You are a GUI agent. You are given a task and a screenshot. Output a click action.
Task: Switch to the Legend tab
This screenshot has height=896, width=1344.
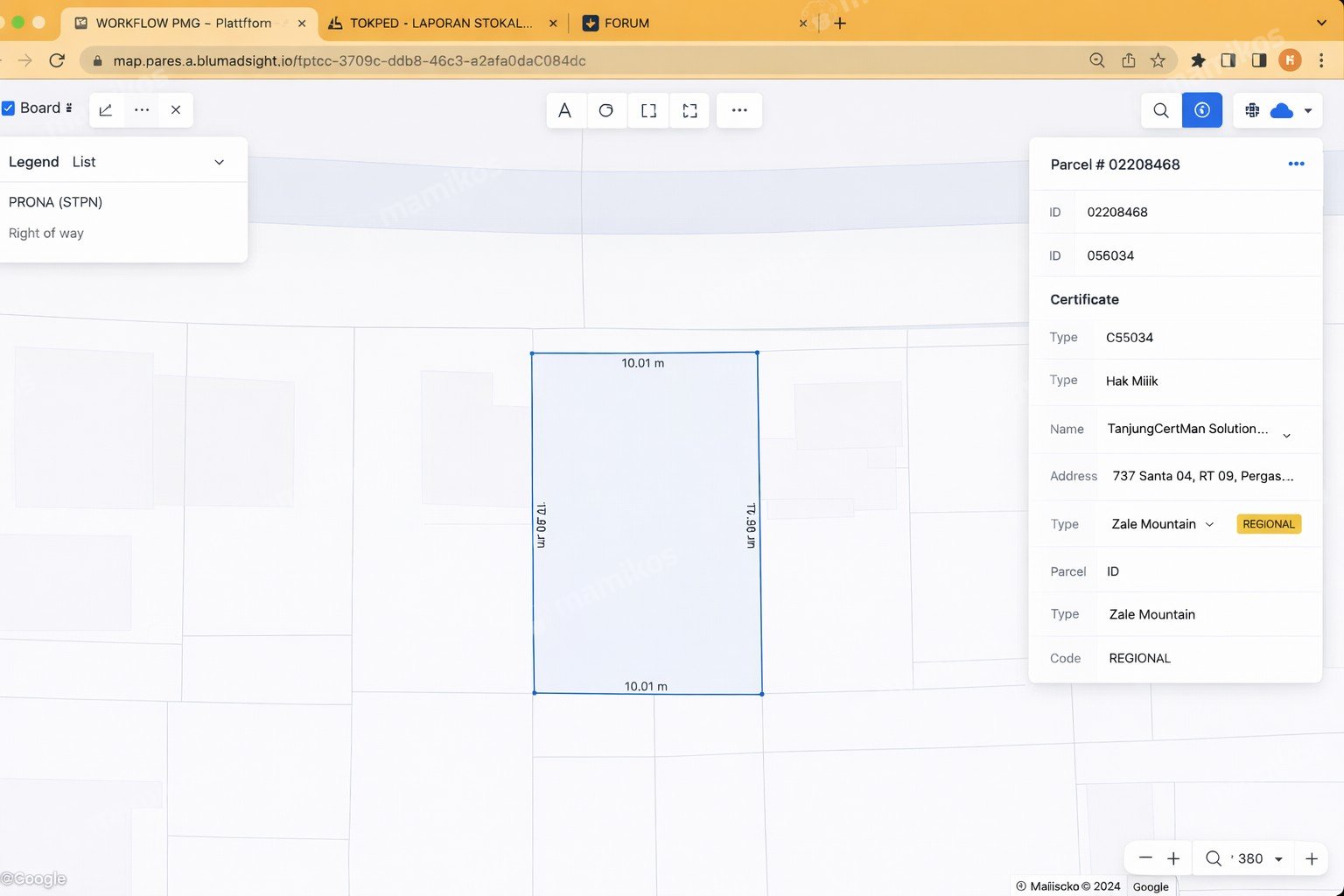34,162
